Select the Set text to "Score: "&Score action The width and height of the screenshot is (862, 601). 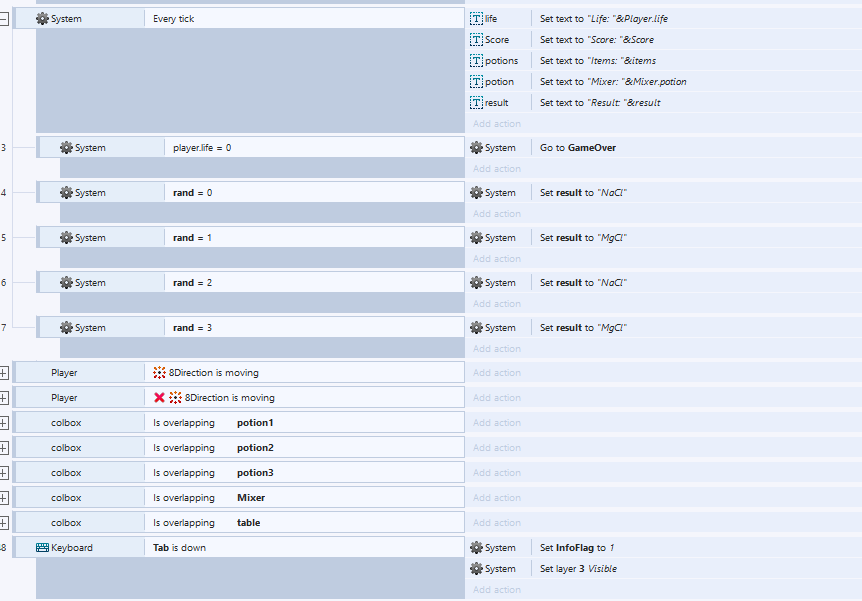(x=596, y=40)
